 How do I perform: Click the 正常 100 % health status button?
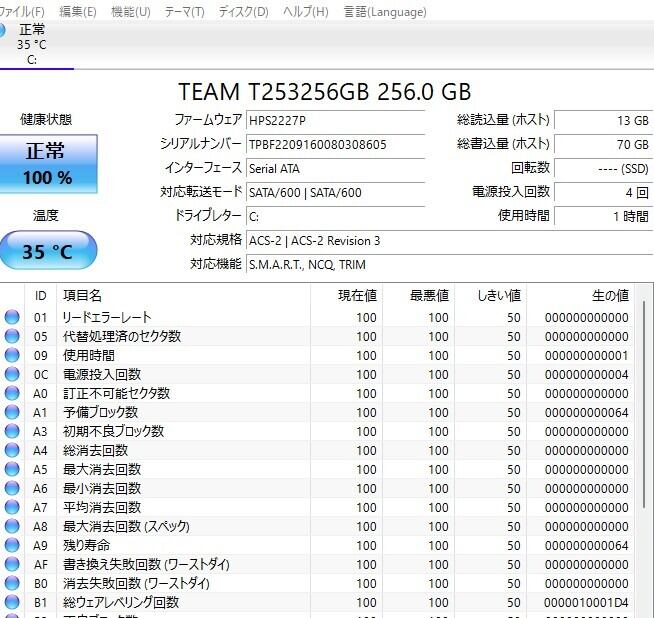point(48,163)
